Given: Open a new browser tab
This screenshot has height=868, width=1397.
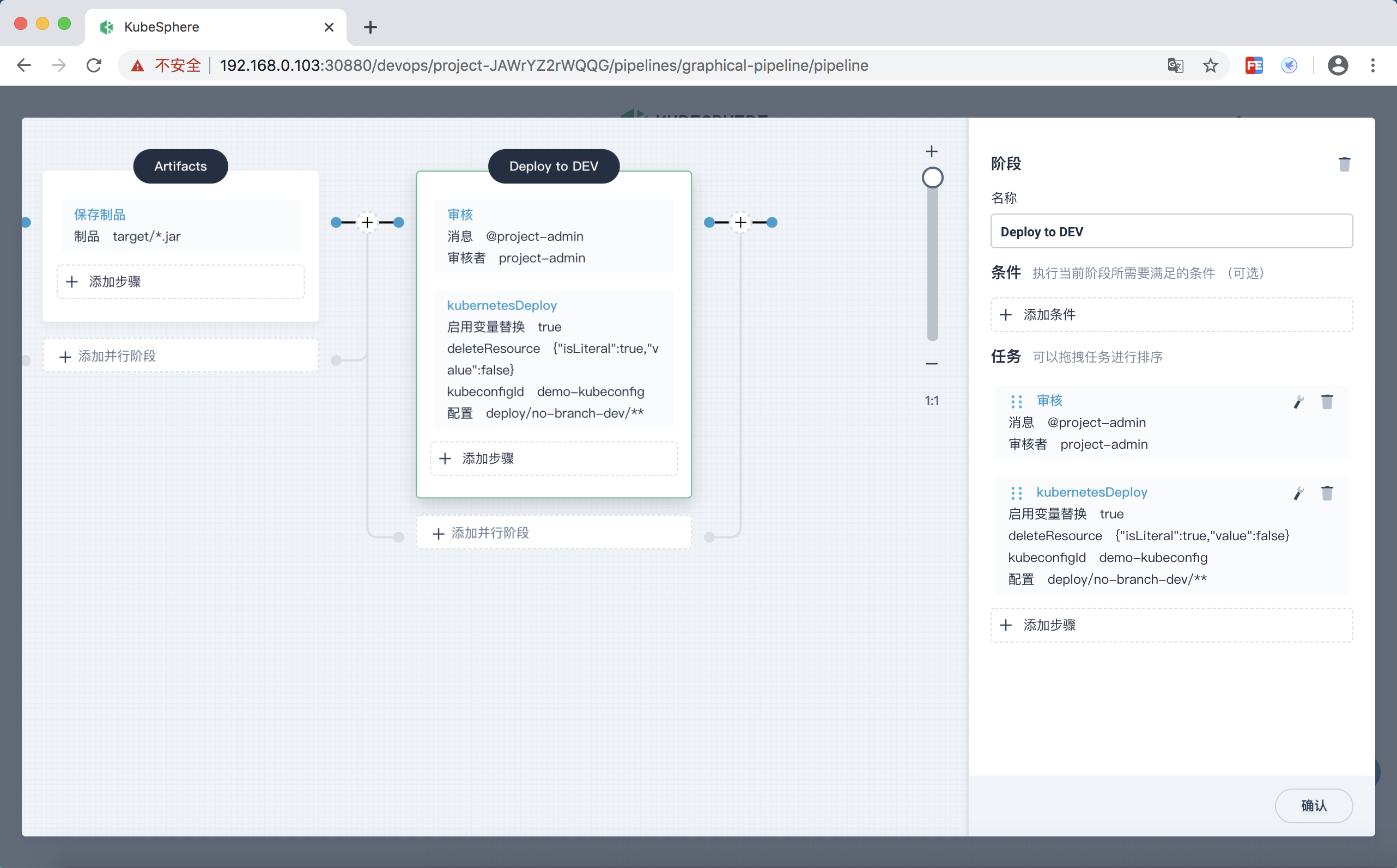Looking at the screenshot, I should click(370, 27).
